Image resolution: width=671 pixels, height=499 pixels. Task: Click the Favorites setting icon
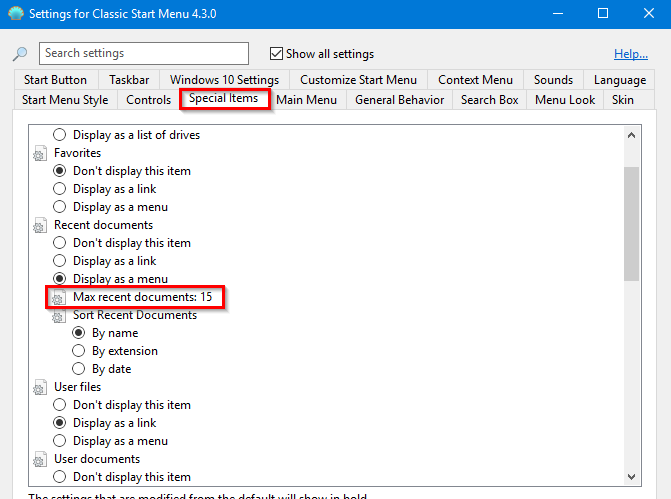[41, 153]
